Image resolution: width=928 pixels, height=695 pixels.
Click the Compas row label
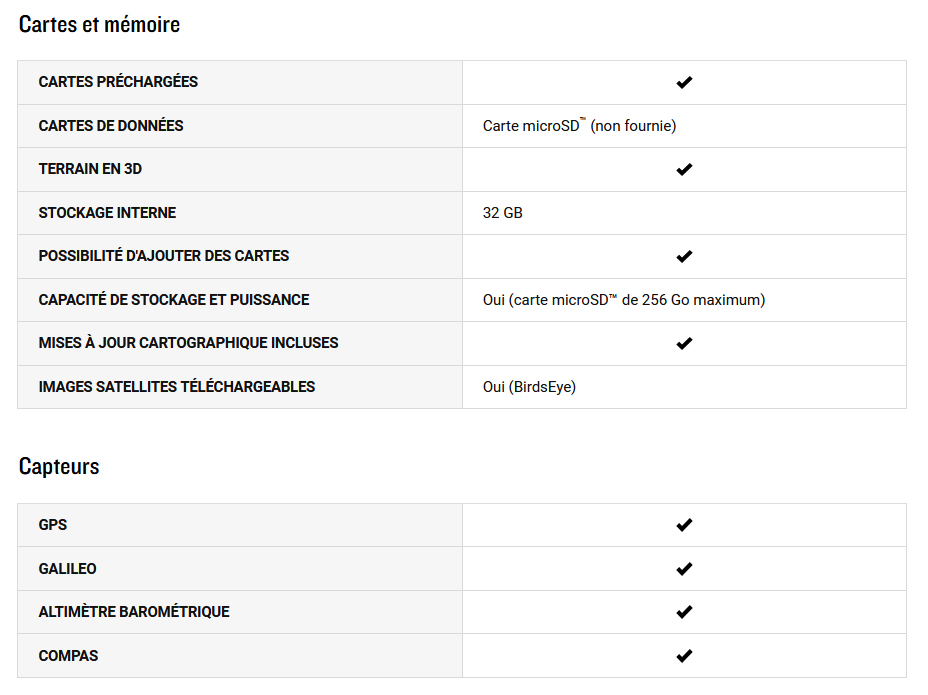[x=68, y=656]
